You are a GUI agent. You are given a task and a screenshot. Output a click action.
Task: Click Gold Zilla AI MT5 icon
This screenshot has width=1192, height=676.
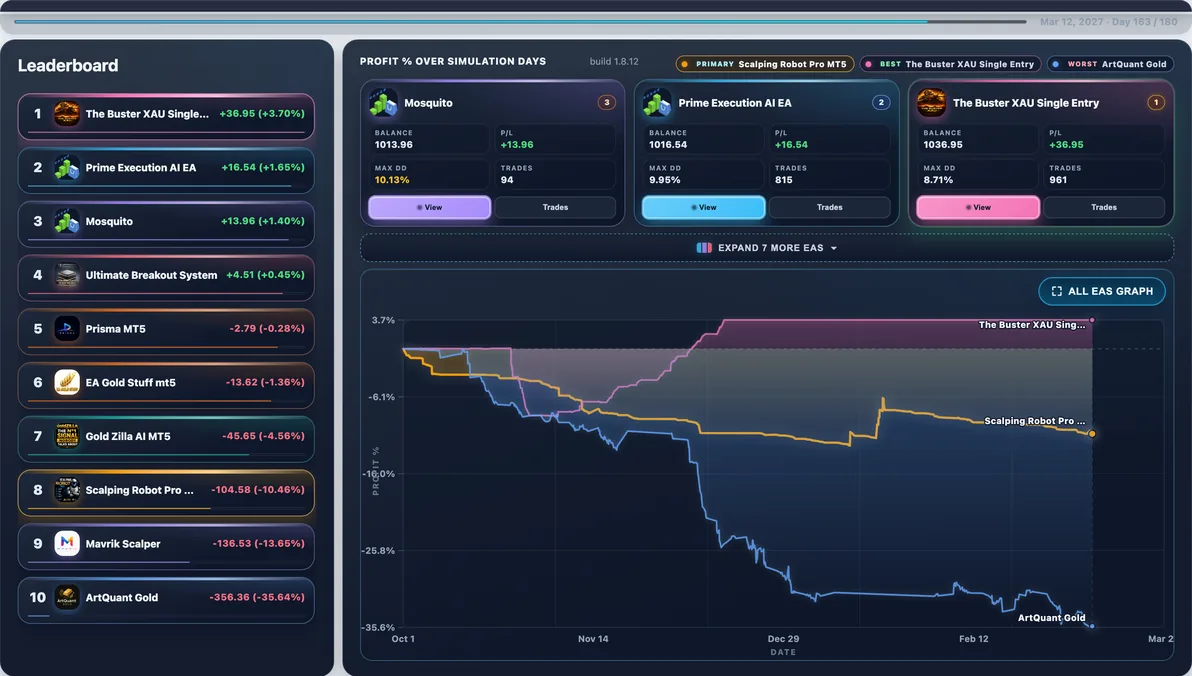click(x=67, y=436)
